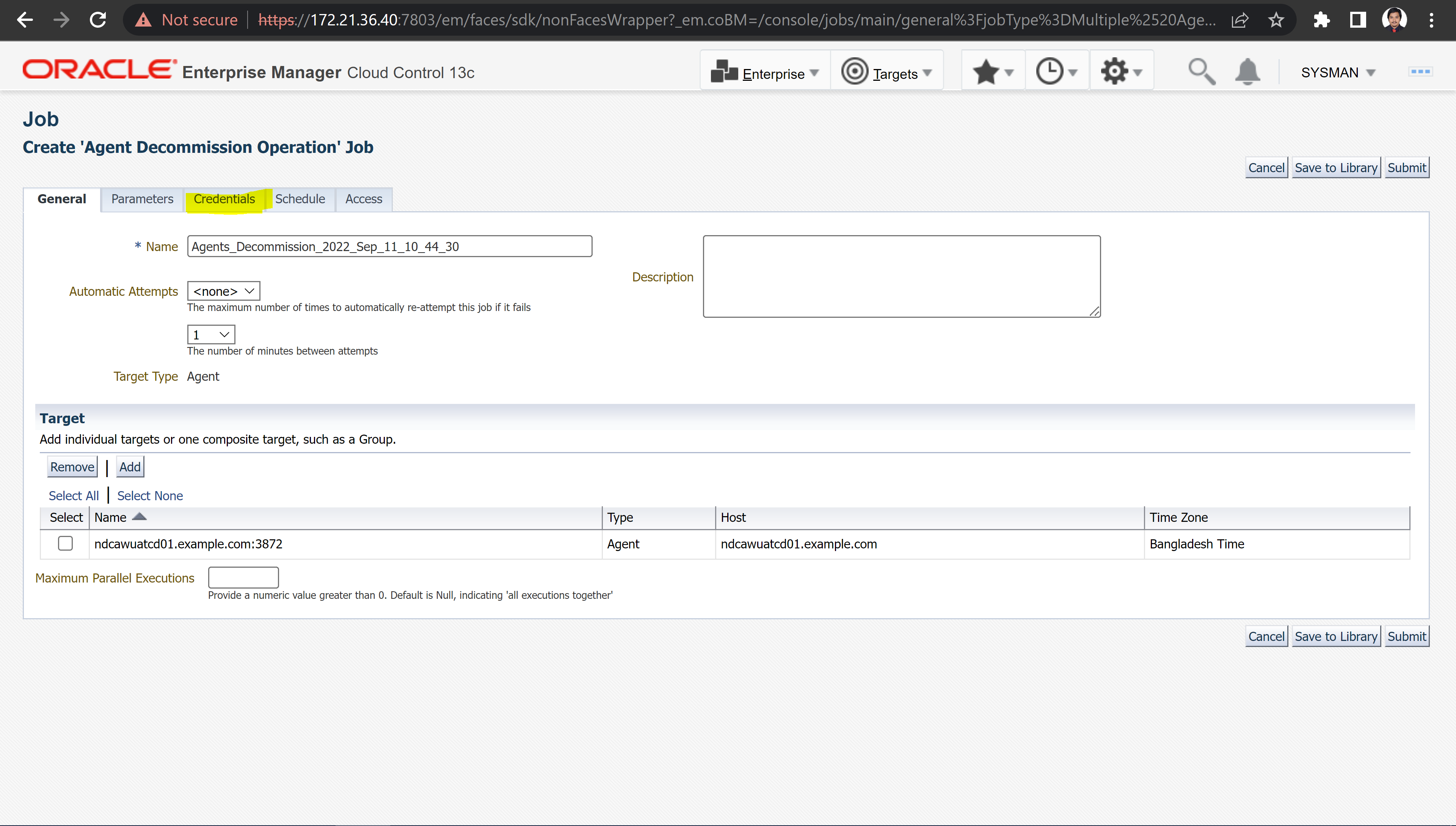The height and width of the screenshot is (826, 1456).
Task: Tick the checkbox for ndcawuatcd01.example.com:3872
Action: pos(65,543)
